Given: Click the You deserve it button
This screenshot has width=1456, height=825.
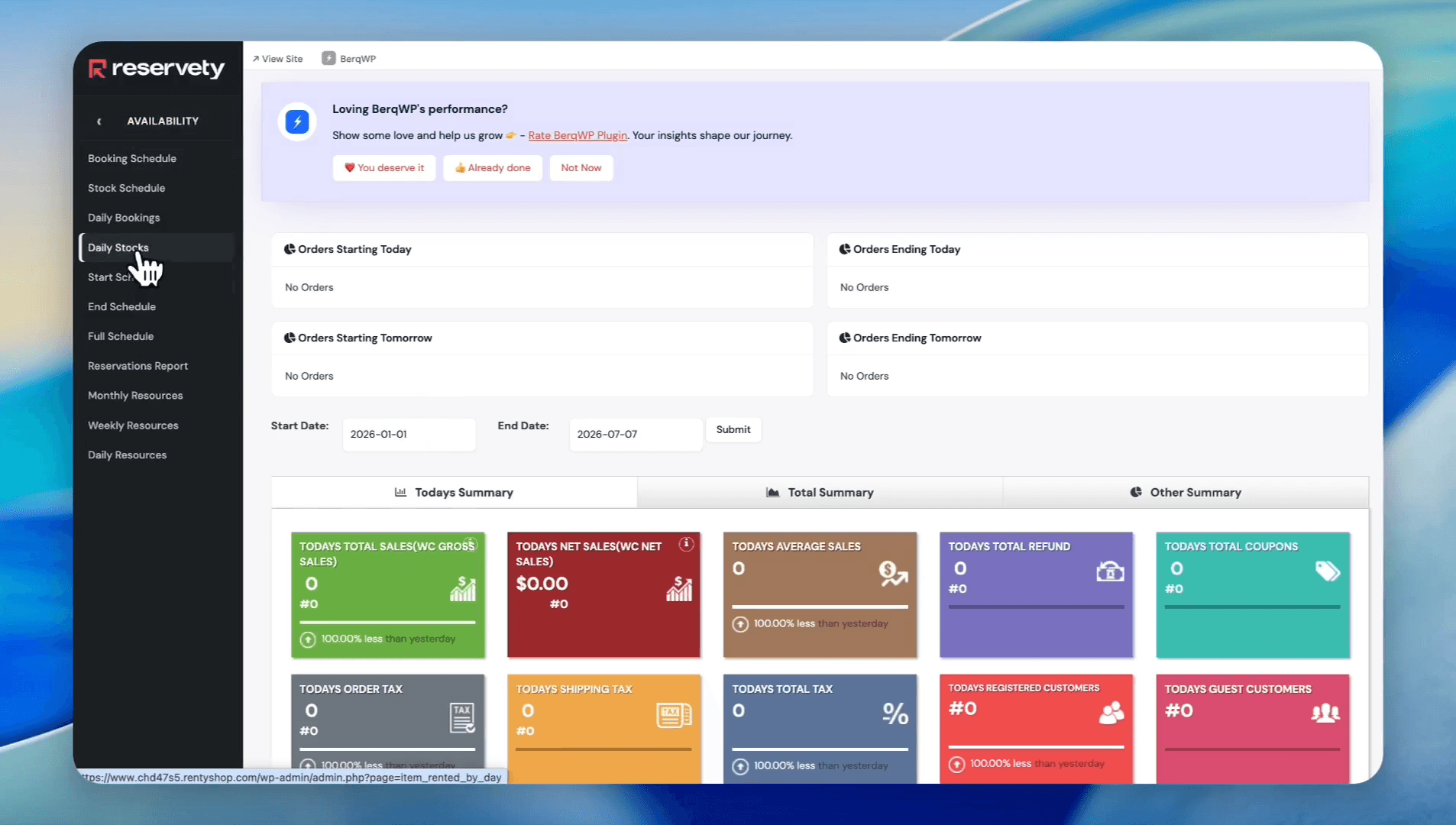Looking at the screenshot, I should (x=384, y=168).
